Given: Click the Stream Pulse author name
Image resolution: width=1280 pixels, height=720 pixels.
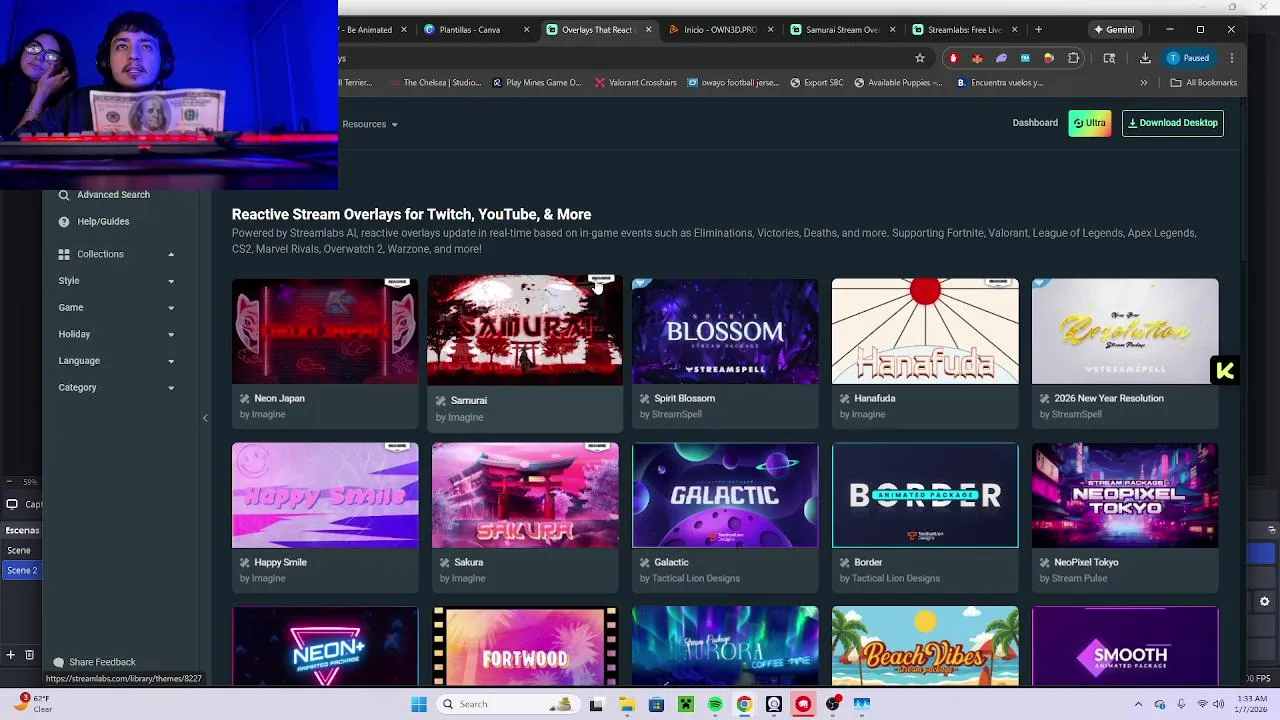Looking at the screenshot, I should [x=1080, y=578].
